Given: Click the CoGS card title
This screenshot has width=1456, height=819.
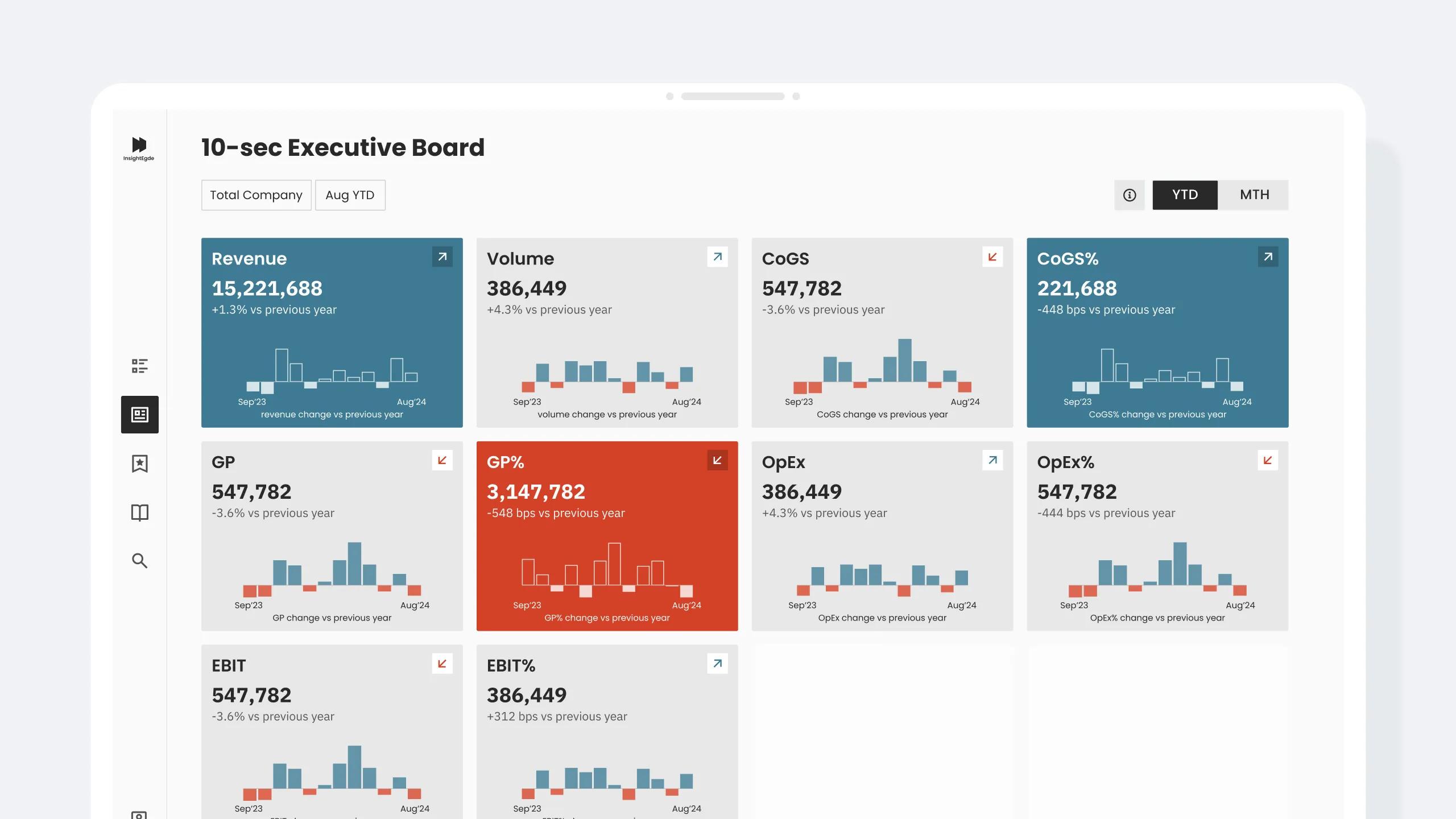Looking at the screenshot, I should point(785,259).
